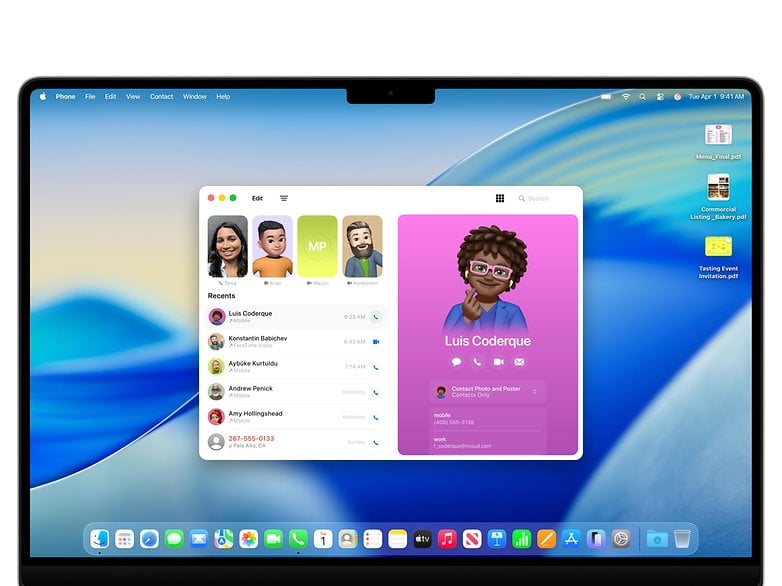Open FaceTime in the Dock
The width and height of the screenshot is (782, 586).
[273, 539]
